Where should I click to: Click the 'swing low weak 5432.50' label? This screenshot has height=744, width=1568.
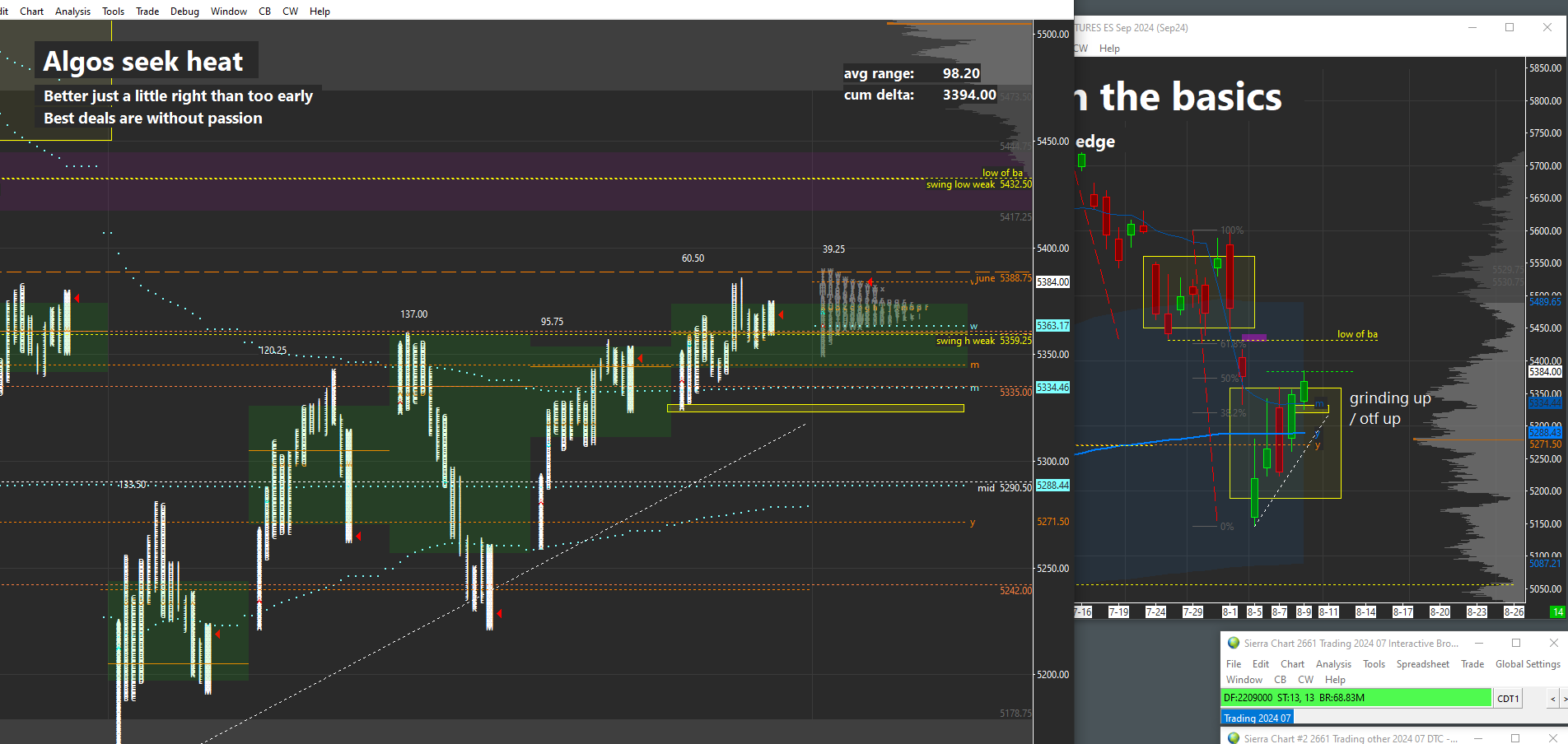pos(978,184)
